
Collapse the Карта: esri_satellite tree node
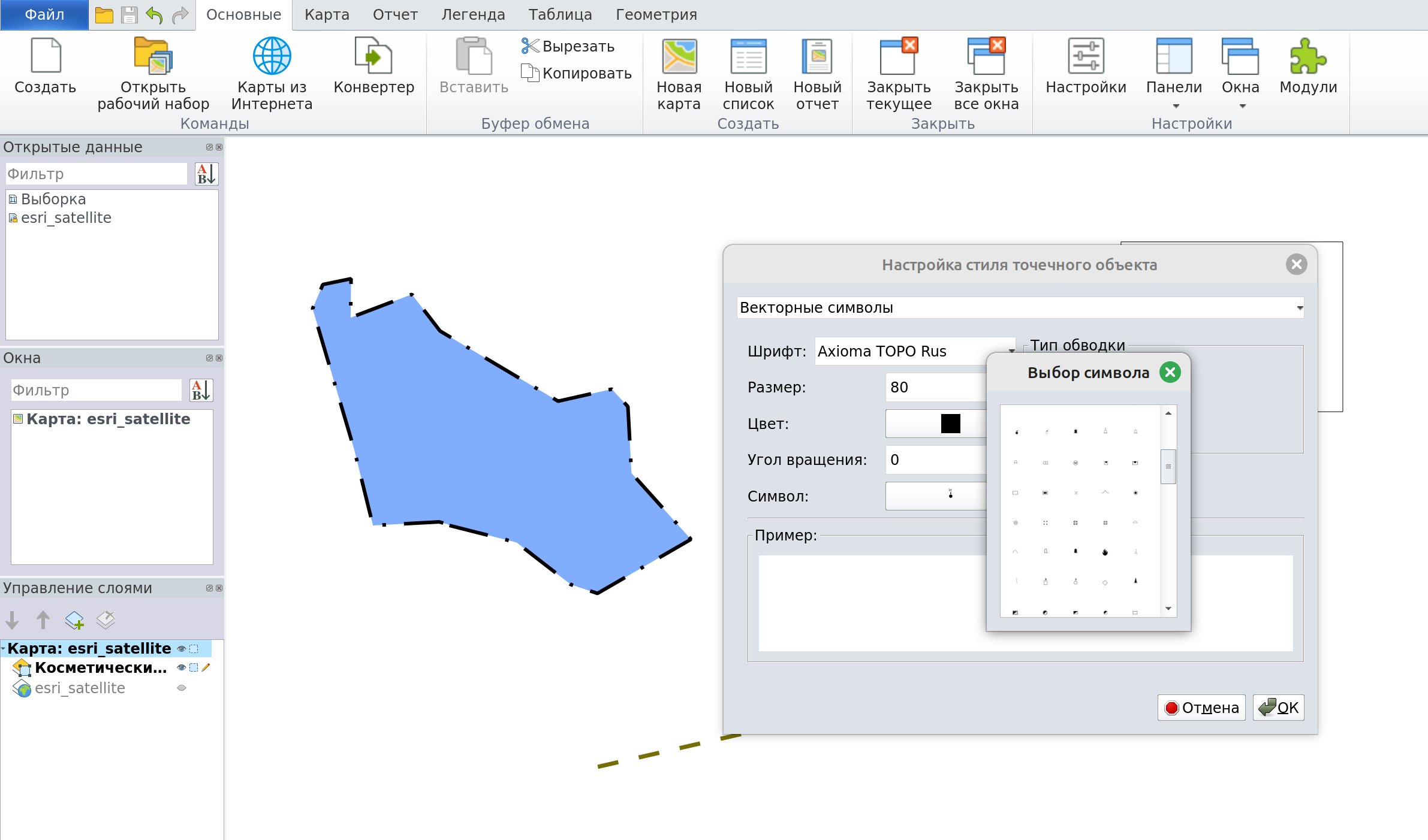[x=4, y=649]
